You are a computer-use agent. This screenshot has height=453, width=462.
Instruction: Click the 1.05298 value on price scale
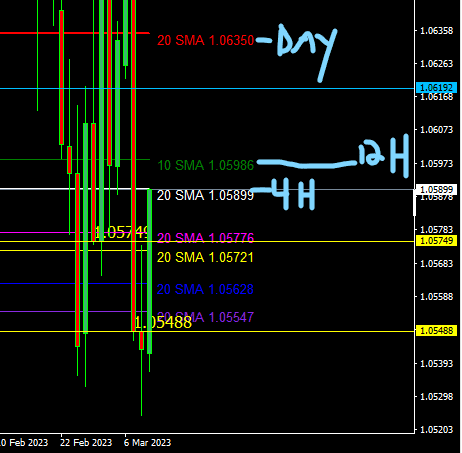(437, 397)
